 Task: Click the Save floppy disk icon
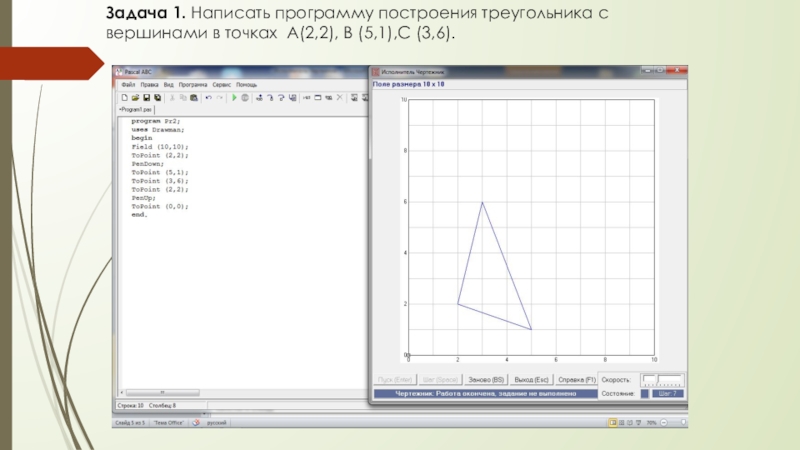point(146,97)
